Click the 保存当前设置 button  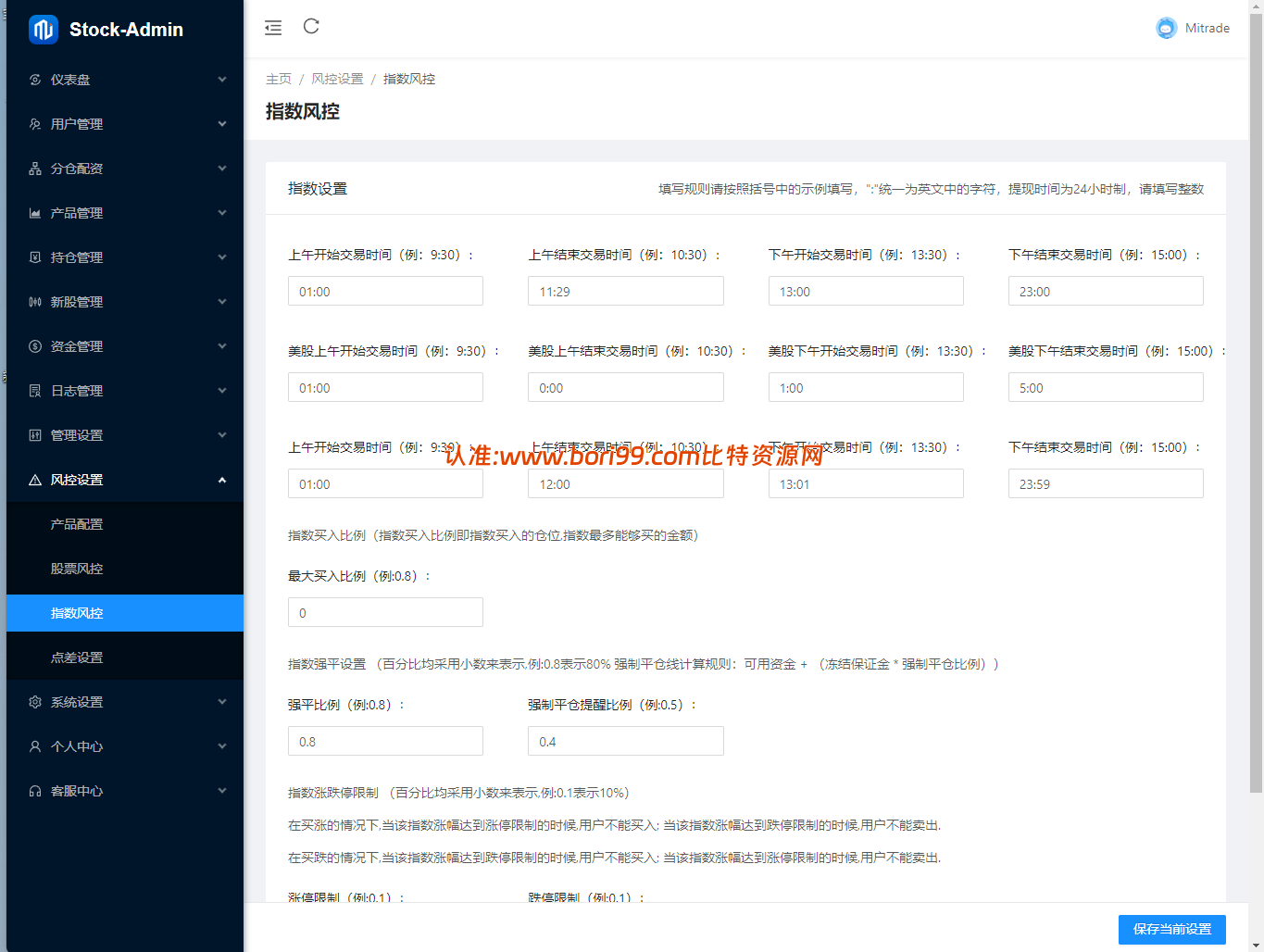tap(1172, 930)
